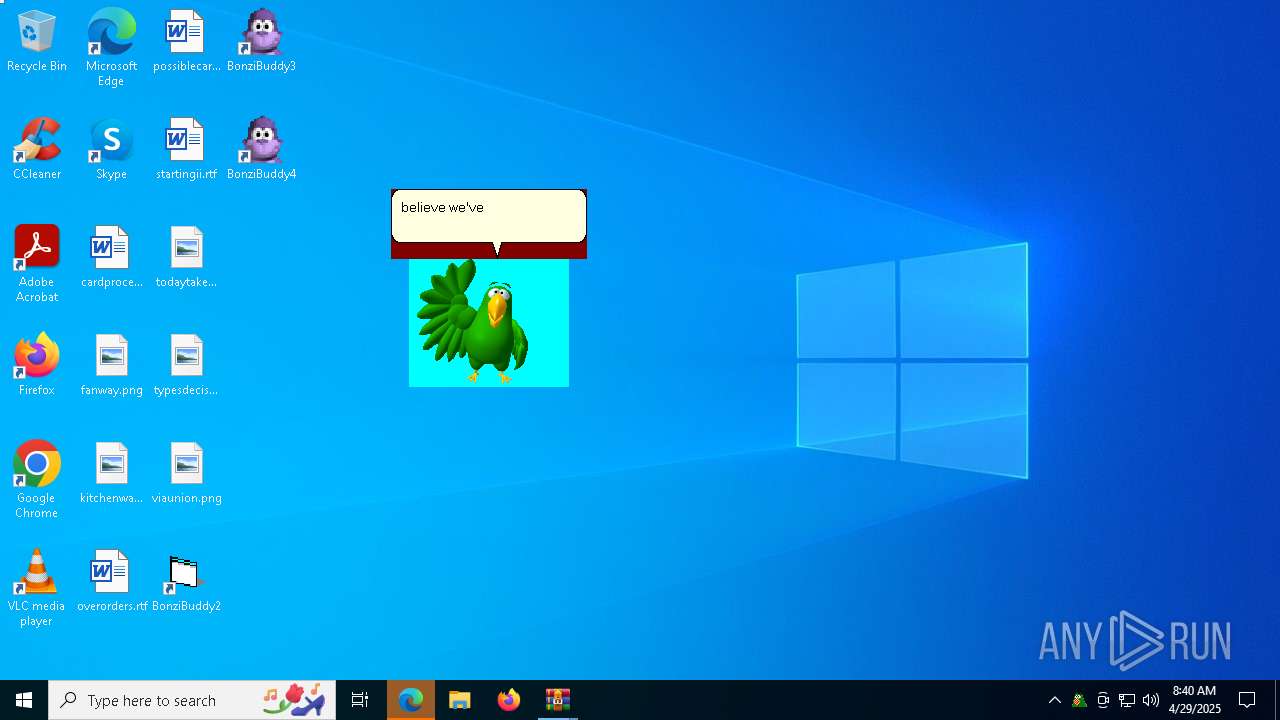Image resolution: width=1280 pixels, height=720 pixels.
Task: Launch the BonziBuddy4 shortcut
Action: click(261, 150)
